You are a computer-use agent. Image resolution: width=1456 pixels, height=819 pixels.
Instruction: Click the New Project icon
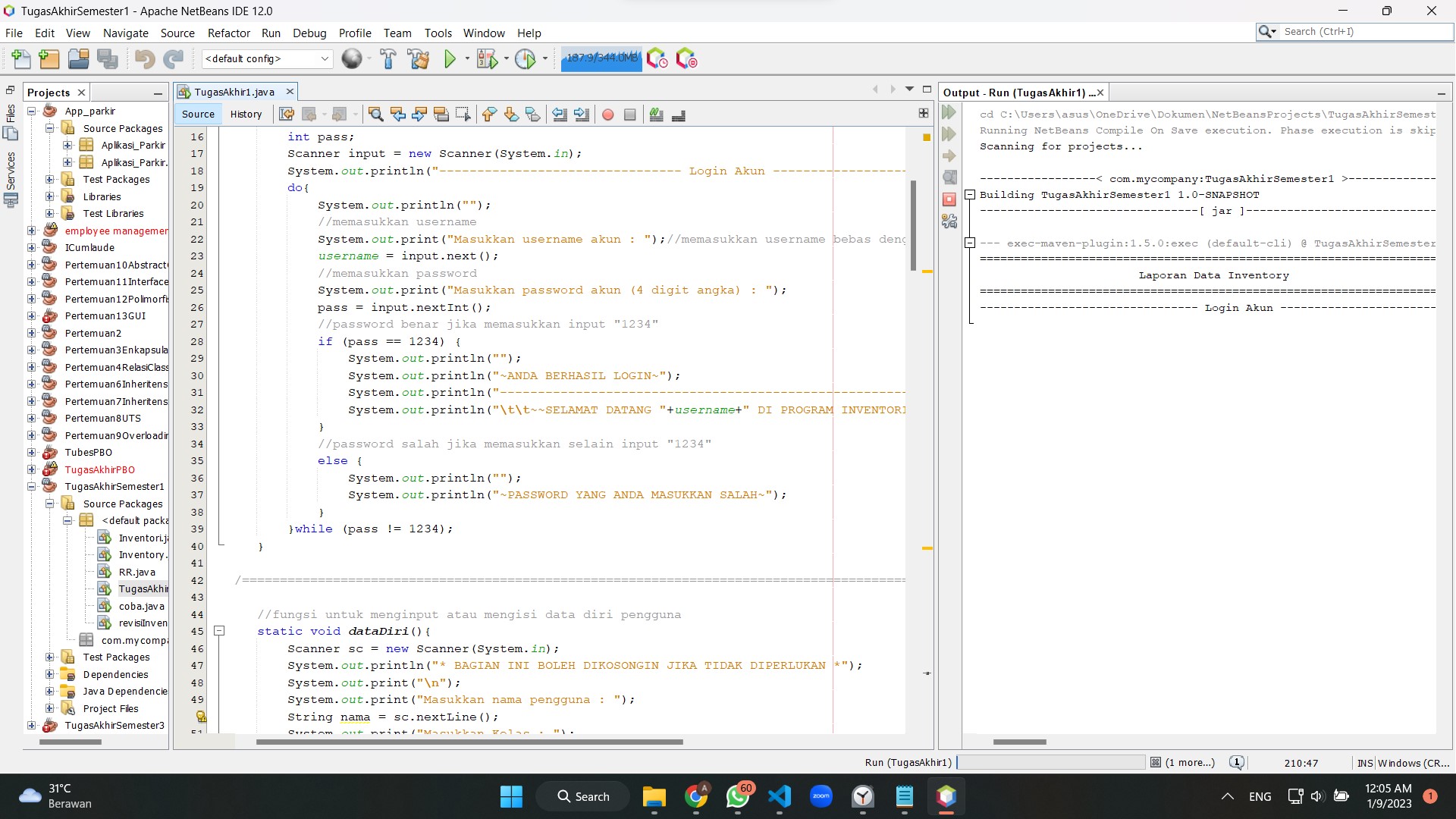[x=49, y=58]
